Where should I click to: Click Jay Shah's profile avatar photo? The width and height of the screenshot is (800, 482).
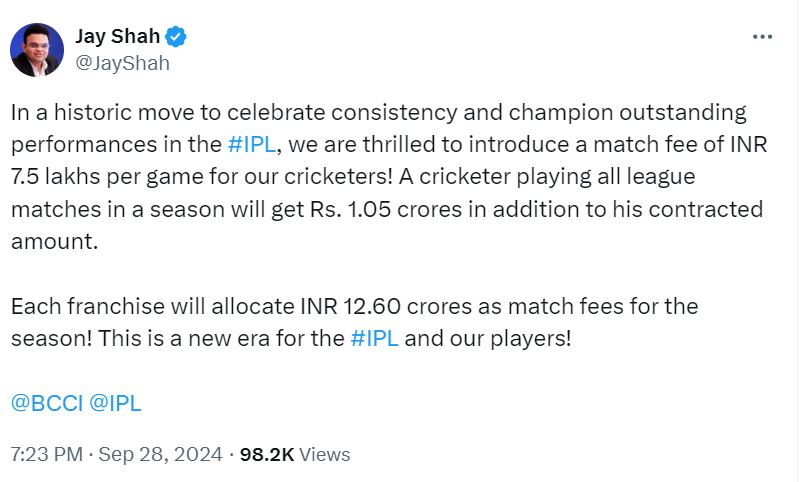click(x=37, y=50)
